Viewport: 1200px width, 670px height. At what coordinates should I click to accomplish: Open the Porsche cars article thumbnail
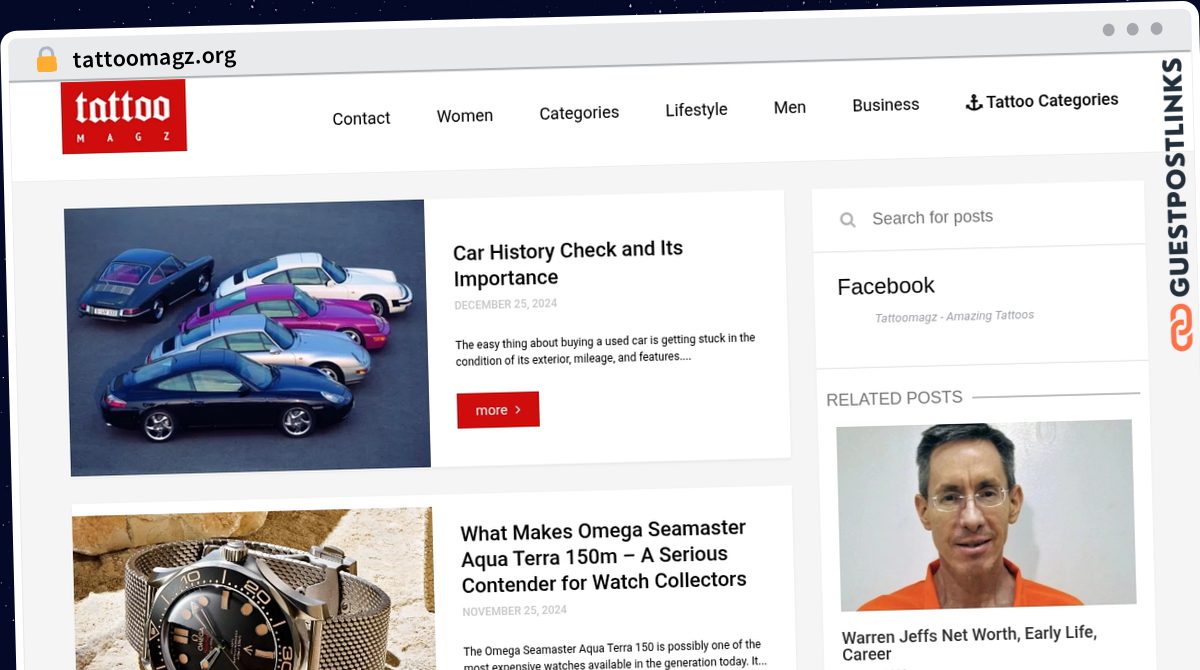(x=247, y=337)
